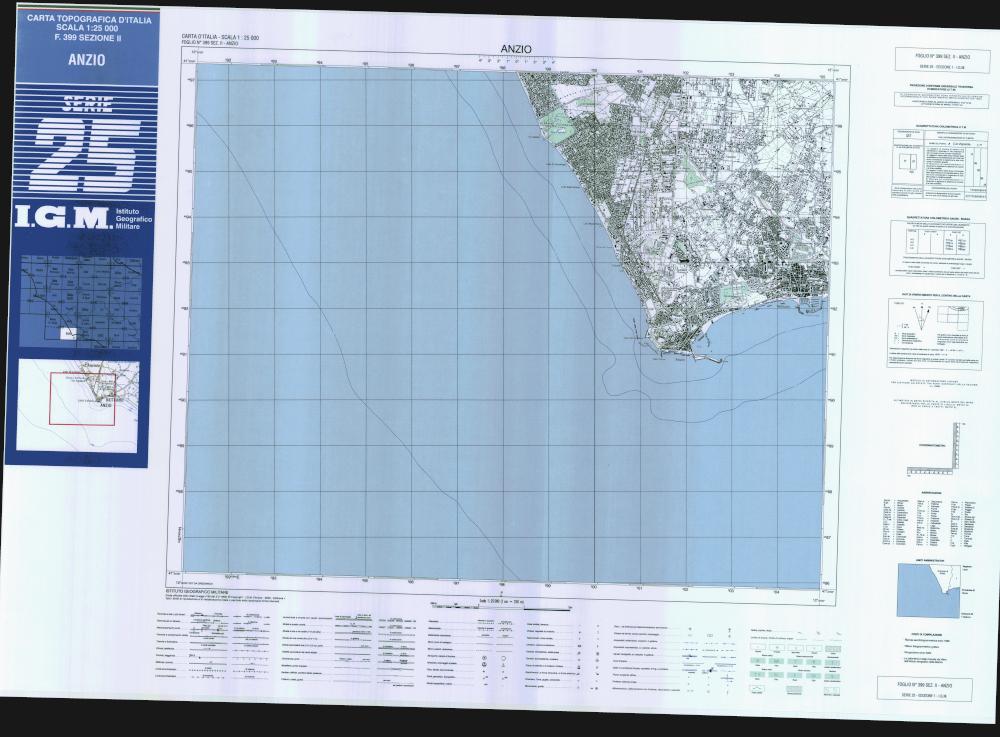Click the administrative limits inset map

tap(928, 590)
